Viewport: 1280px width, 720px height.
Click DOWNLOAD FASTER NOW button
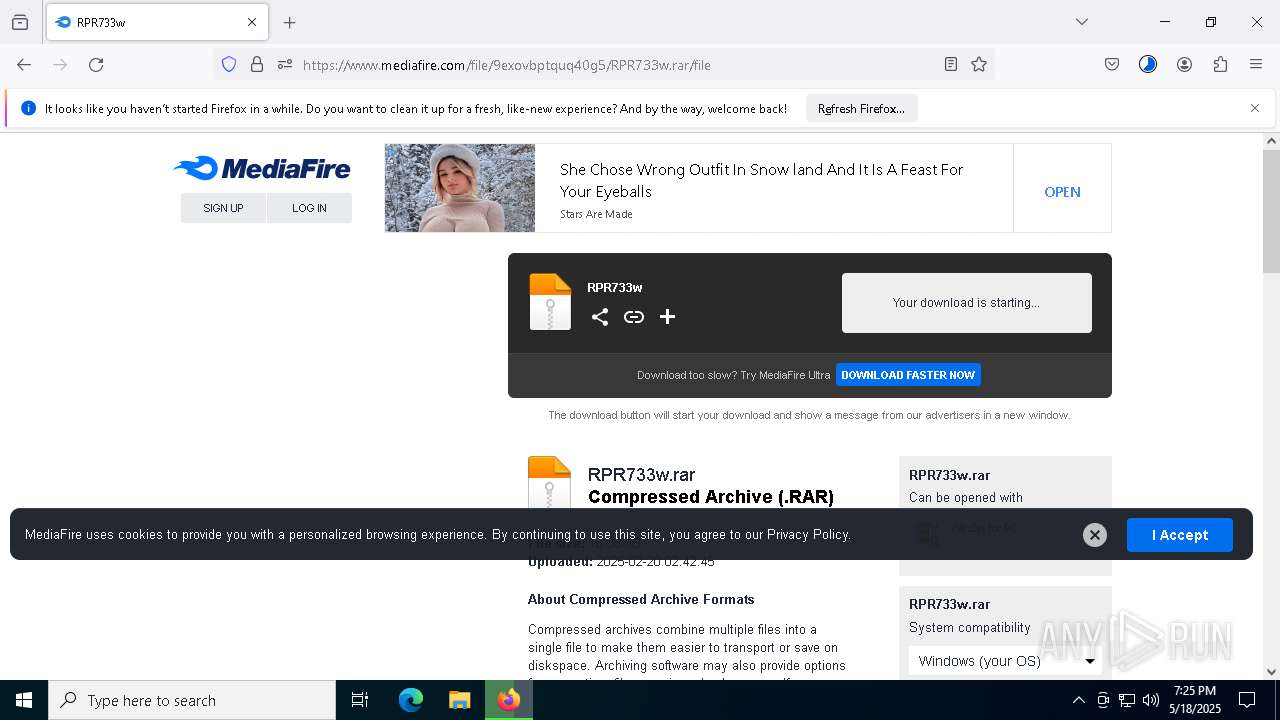908,375
